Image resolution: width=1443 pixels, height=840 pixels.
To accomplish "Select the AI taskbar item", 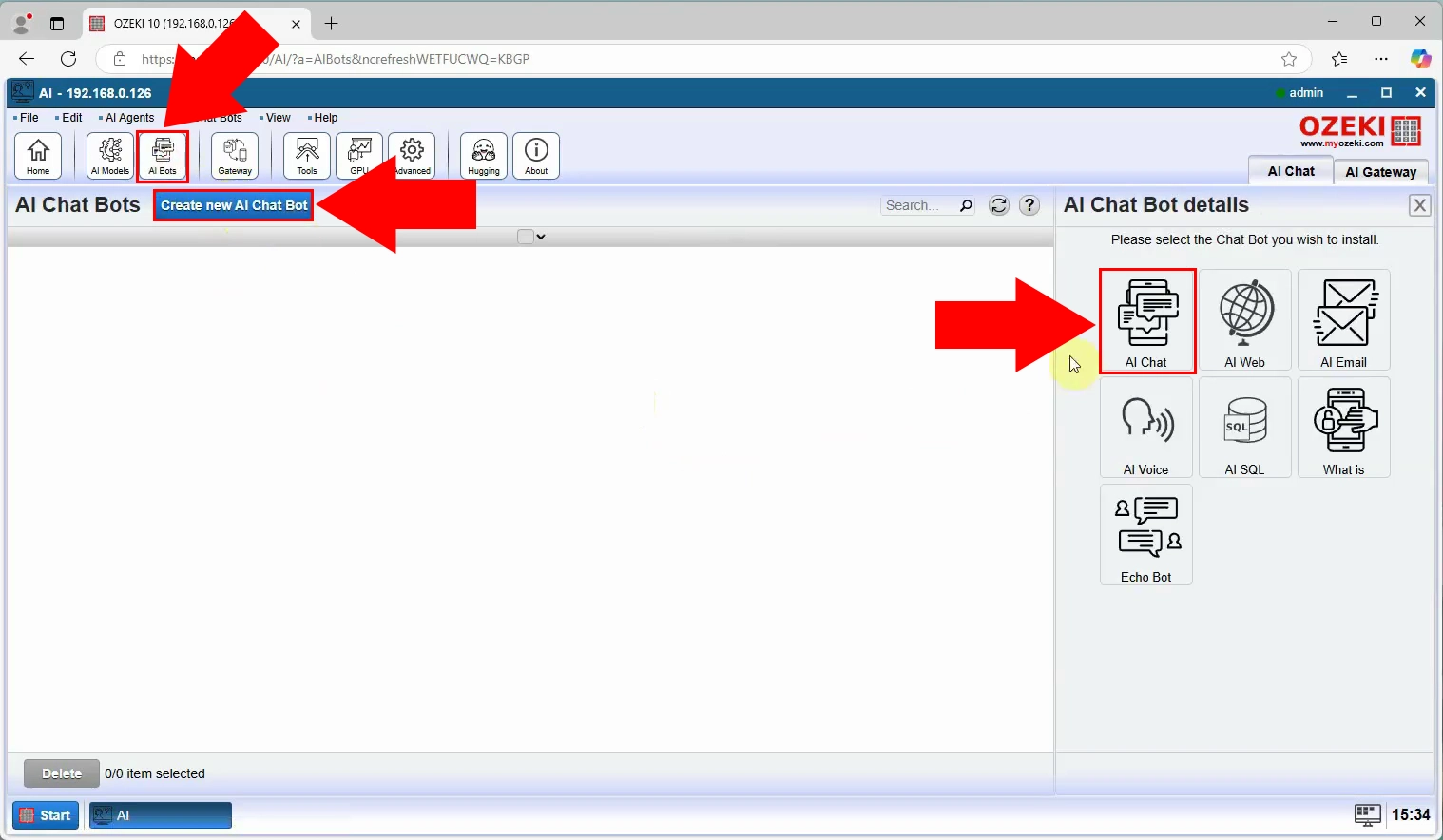I will (161, 815).
